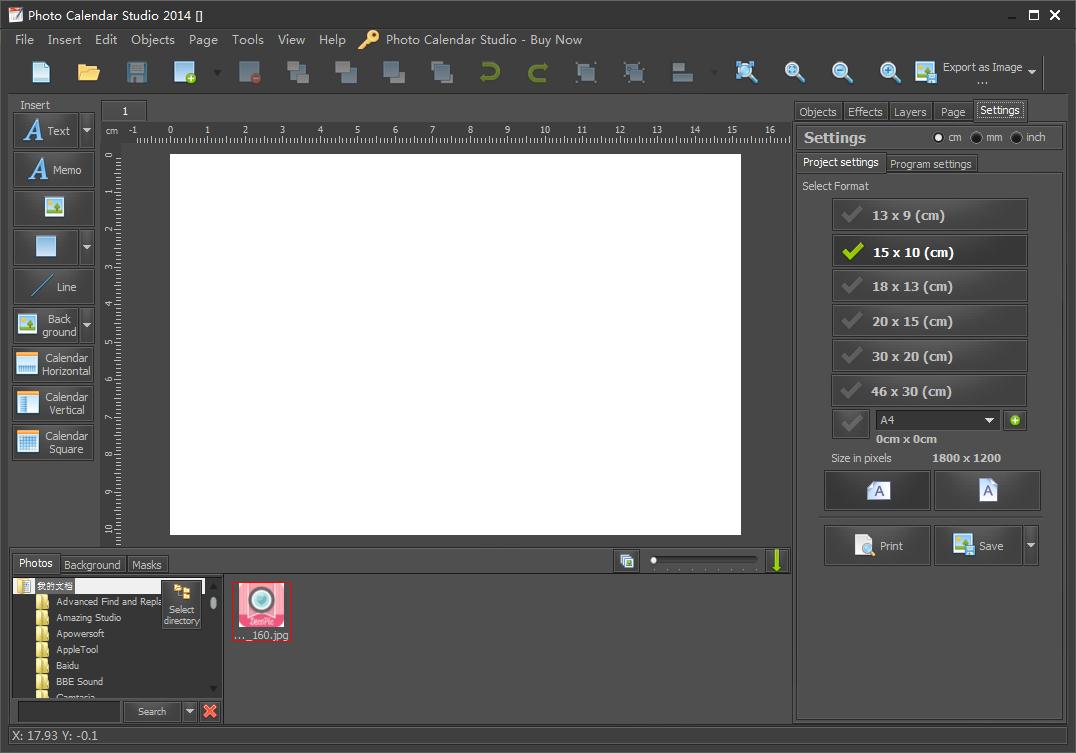
Task: Switch to the Layers tab
Action: click(x=910, y=112)
